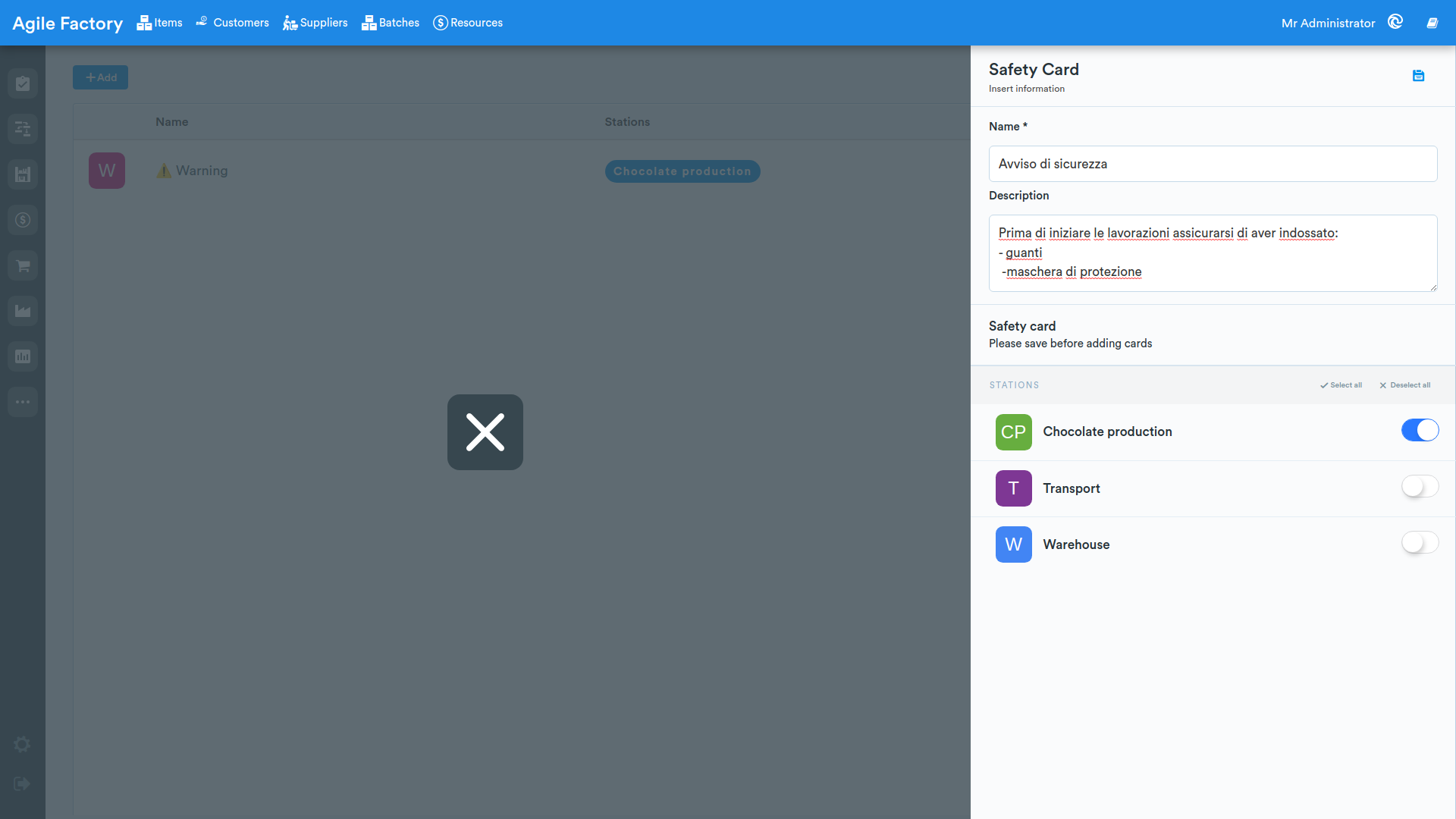Click Select all stations link
Screen dimensions: 1456x819
pyautogui.click(x=1341, y=385)
